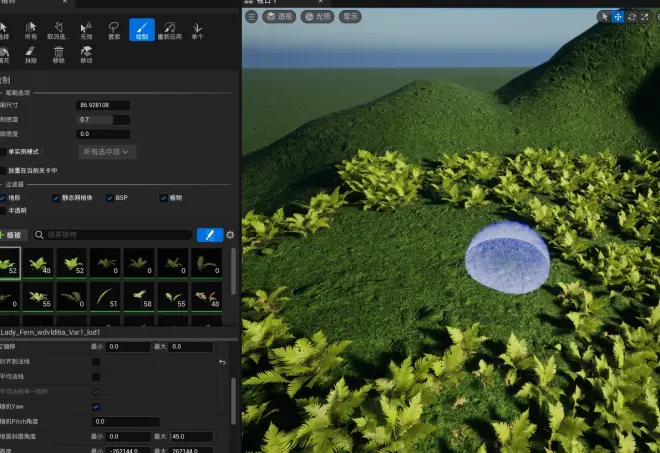The width and height of the screenshot is (660, 453).
Task: Choose the Lasso (套索) selection tool
Action: pos(114,32)
